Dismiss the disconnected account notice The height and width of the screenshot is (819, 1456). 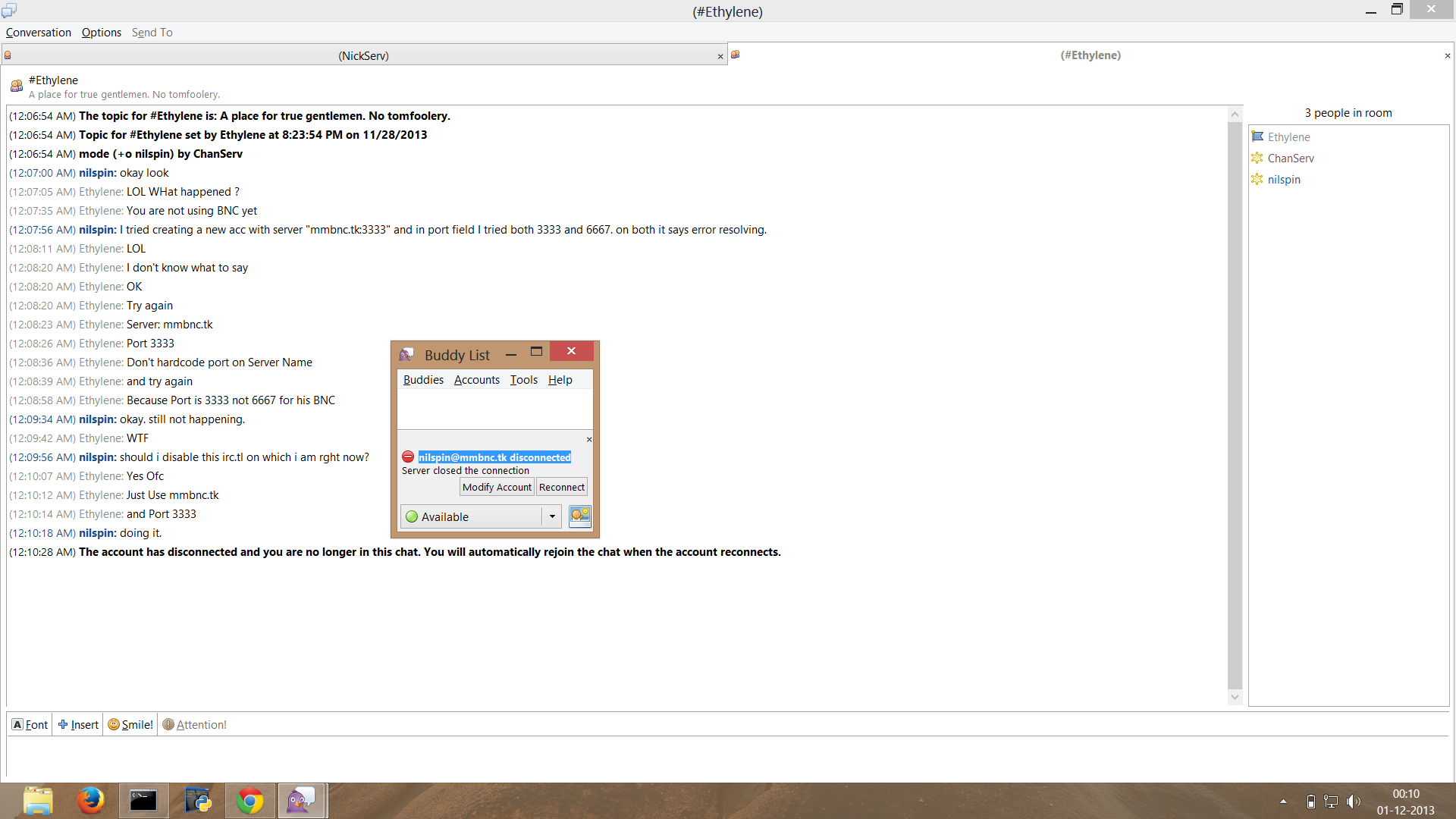coord(589,440)
